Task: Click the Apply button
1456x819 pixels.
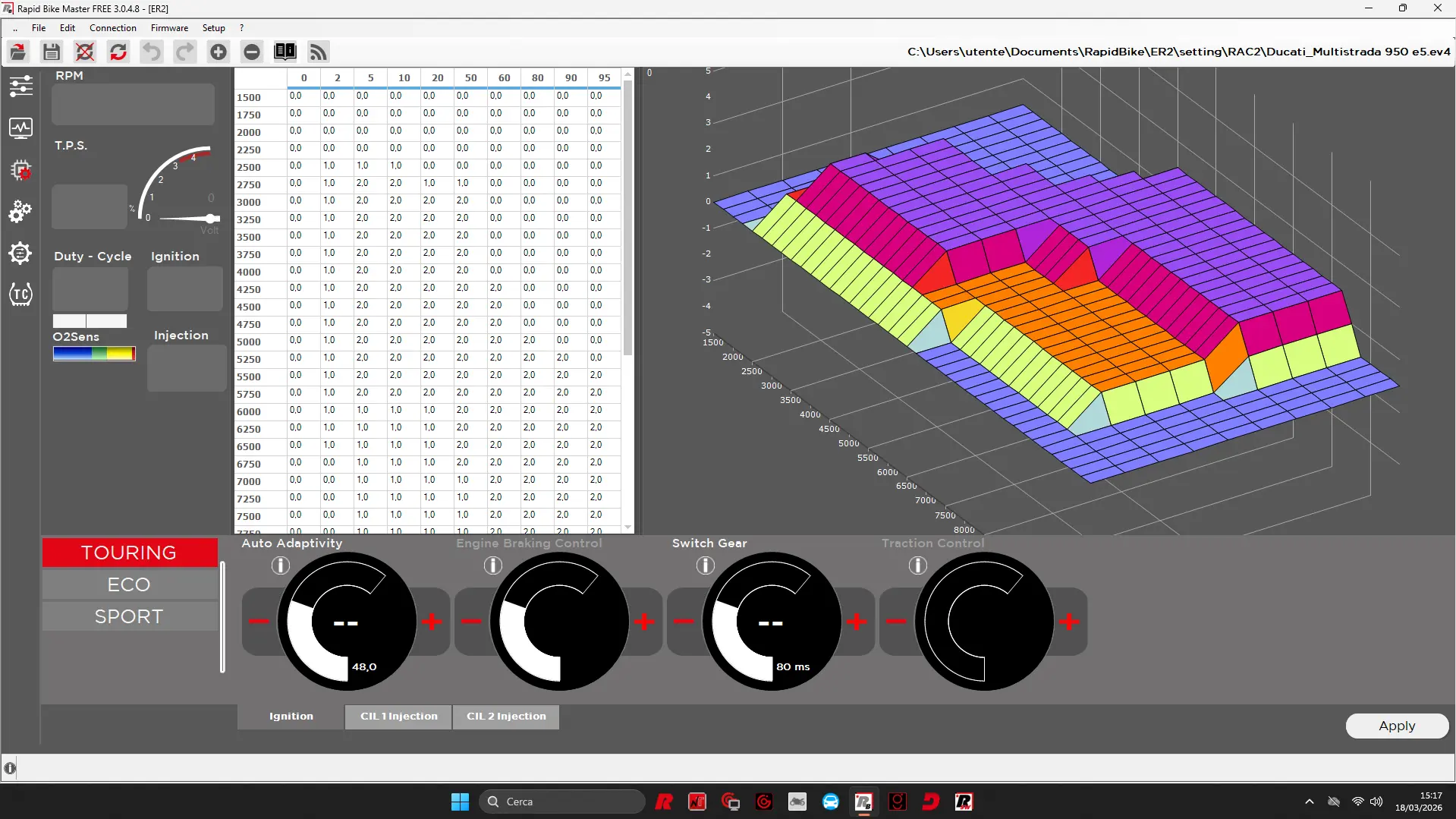Action: tap(1397, 726)
